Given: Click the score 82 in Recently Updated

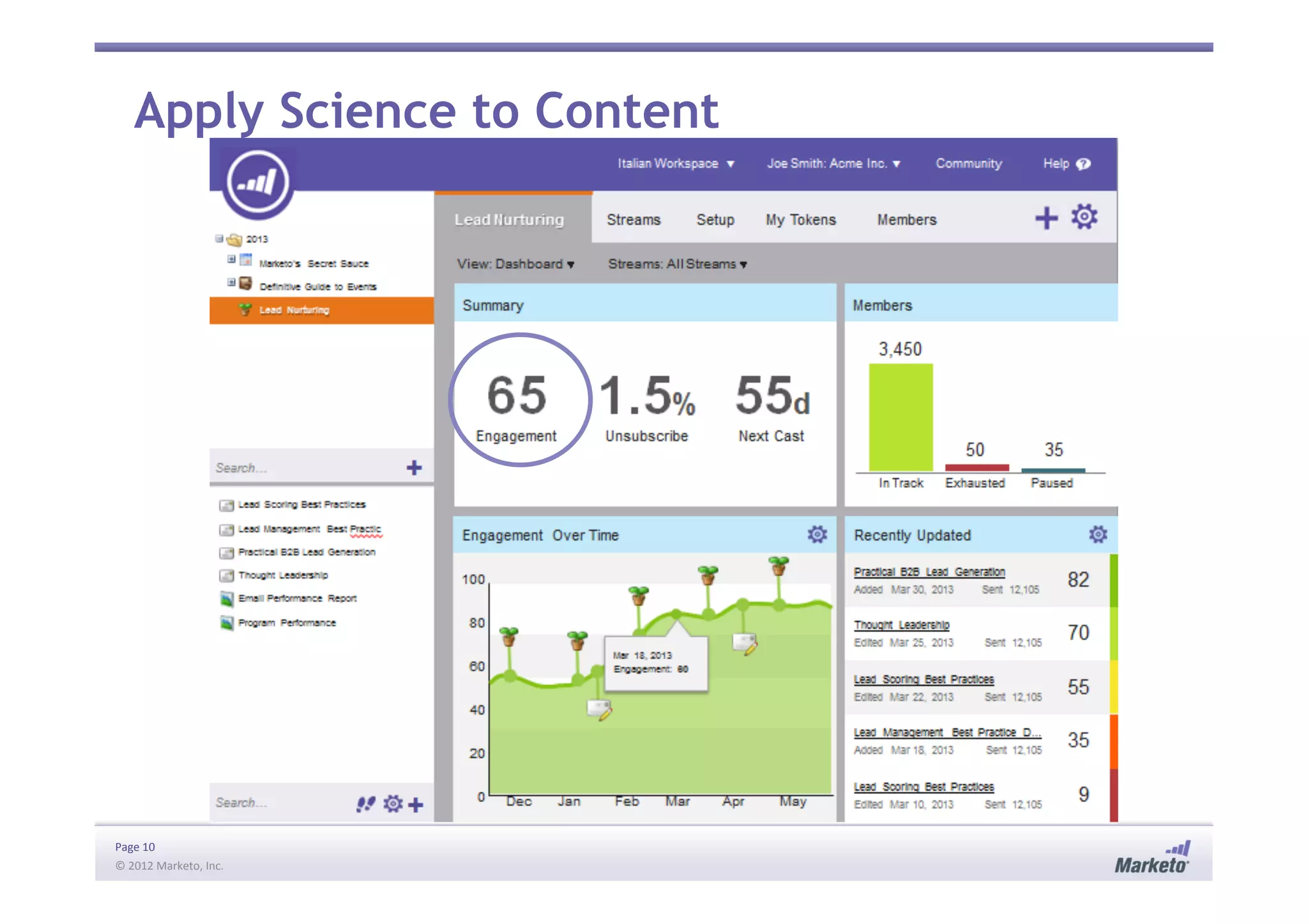Looking at the screenshot, I should point(1078,580).
